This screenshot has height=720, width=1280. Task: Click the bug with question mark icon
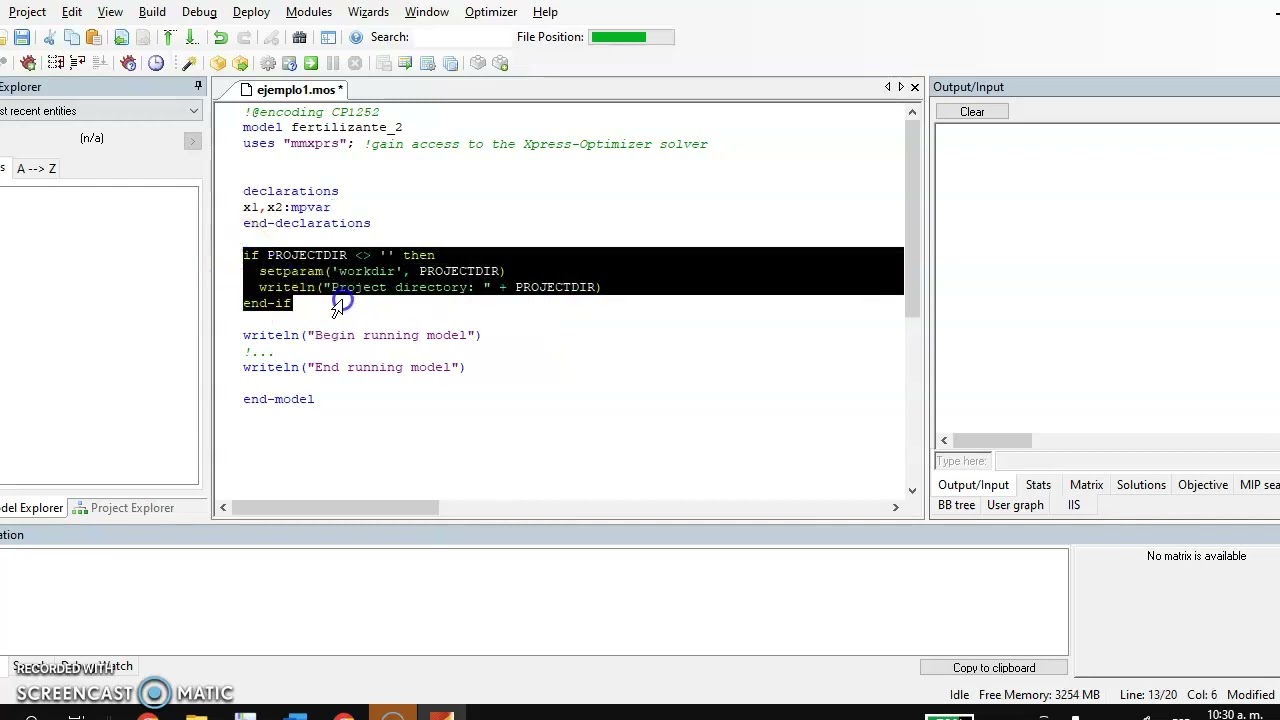128,63
